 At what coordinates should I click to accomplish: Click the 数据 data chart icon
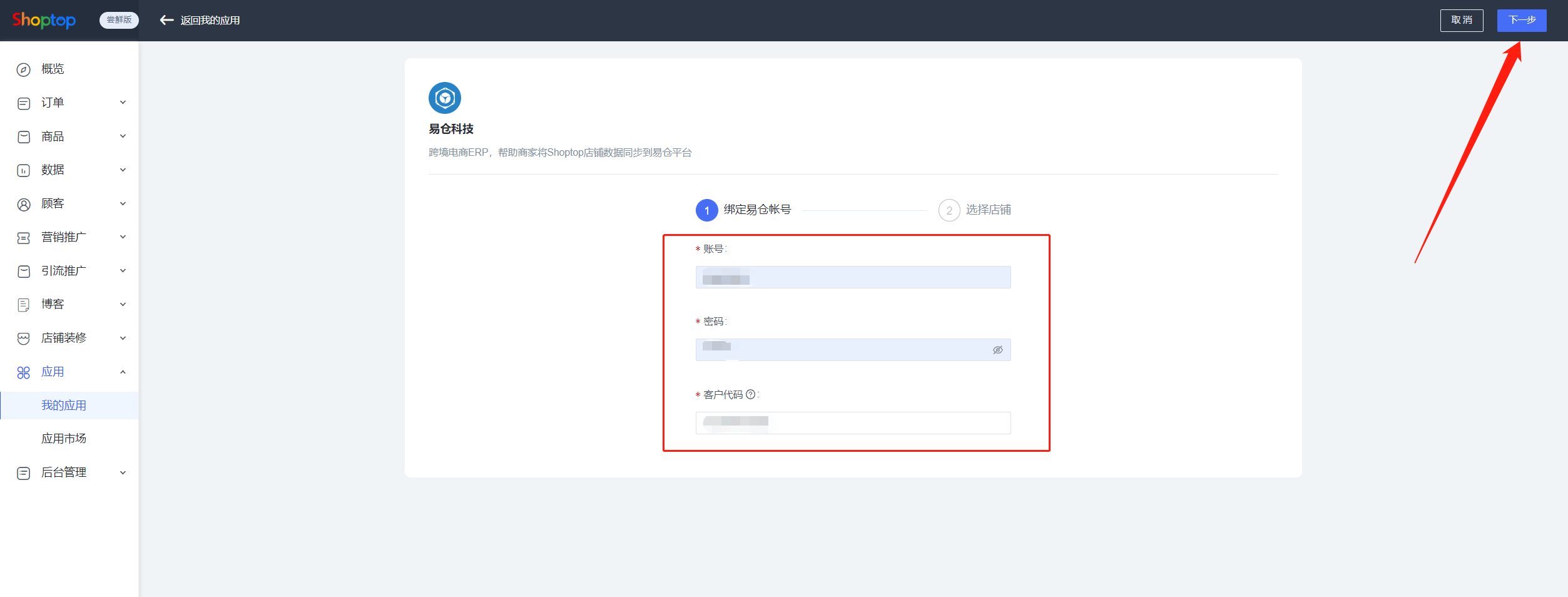(x=24, y=170)
